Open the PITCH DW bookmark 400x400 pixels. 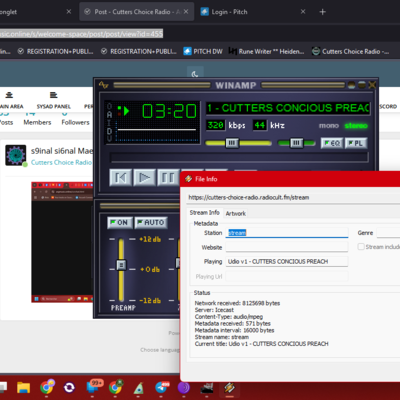203,51
